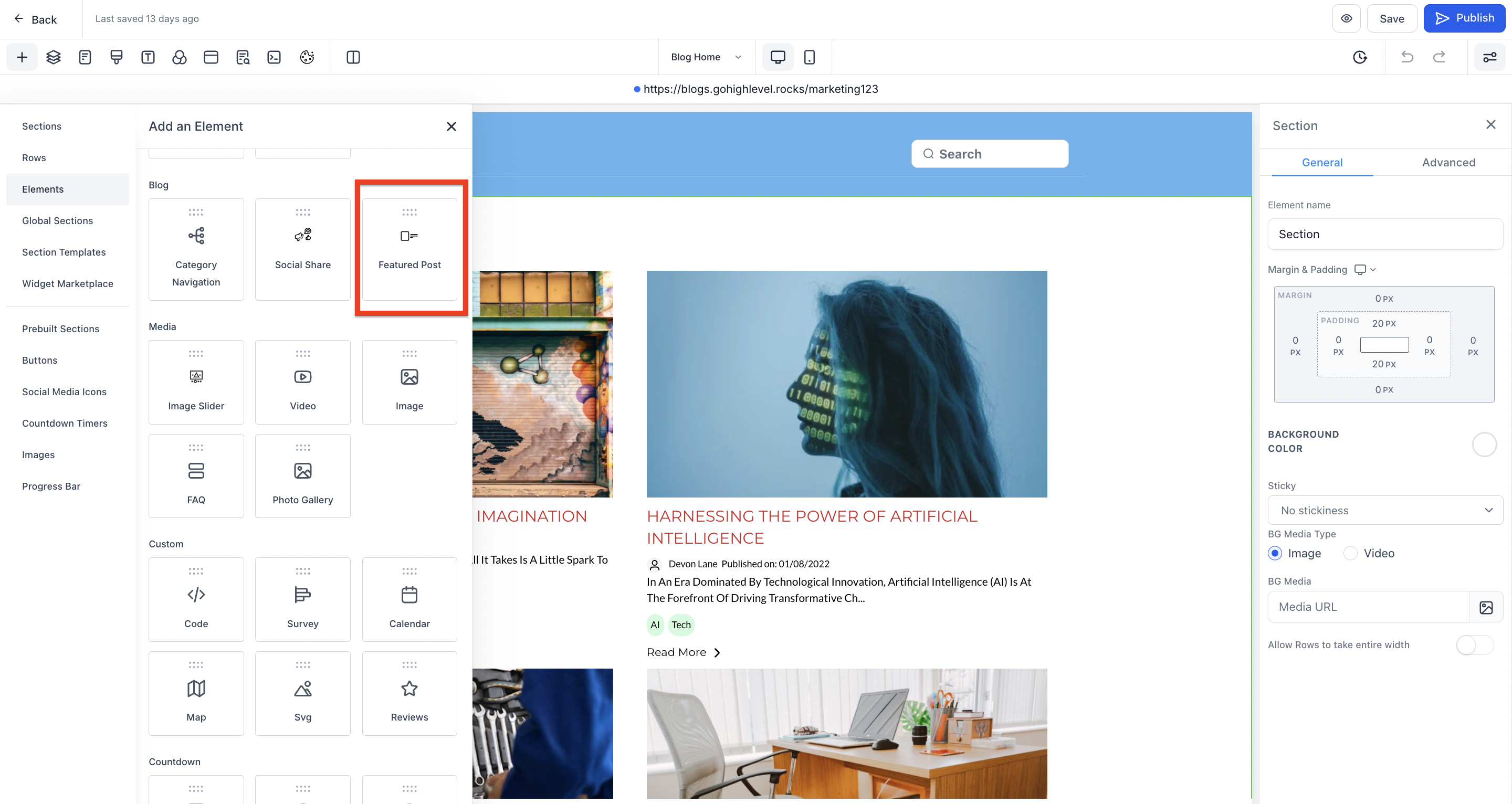Viewport: 1512px width, 804px height.
Task: Open version history clock icon
Action: point(1360,57)
